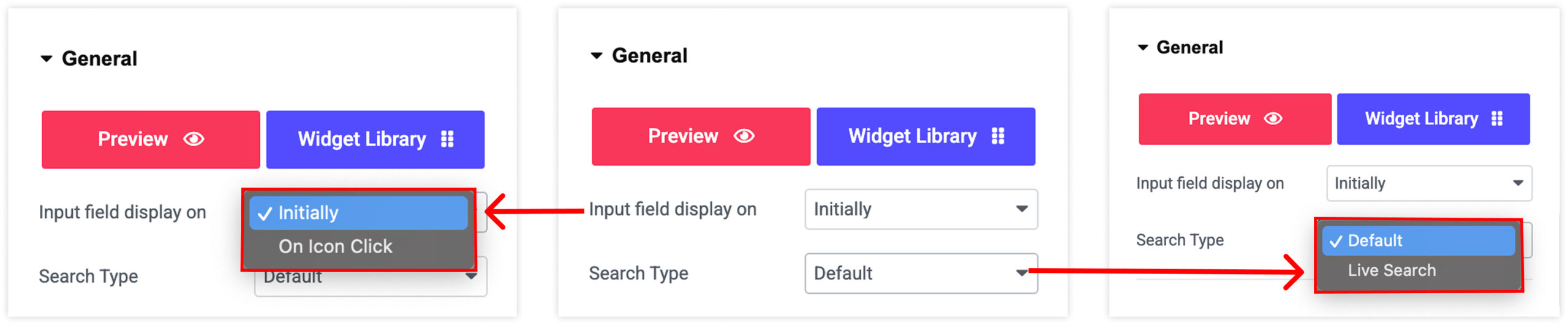The height and width of the screenshot is (325, 1568).
Task: Click the eye icon in right panel's Preview button
Action: pyautogui.click(x=1273, y=118)
